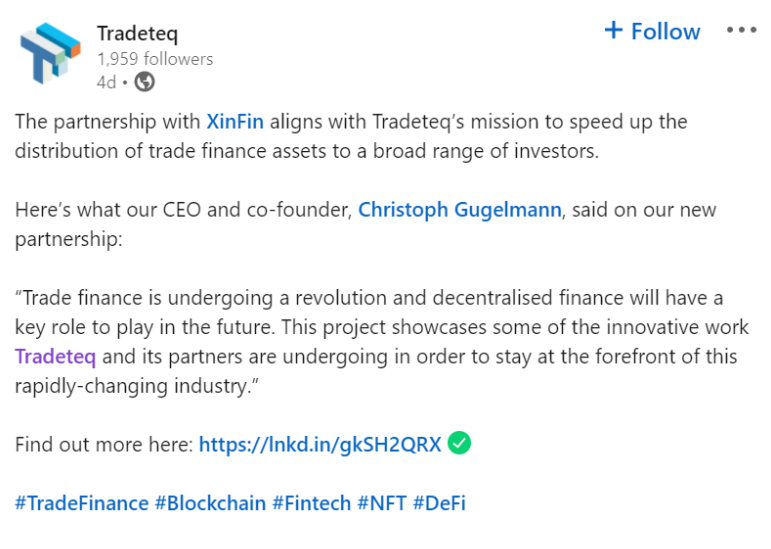The image size is (771, 549).
Task: Open the lnkd.in/gkSH2QRX link
Action: click(x=320, y=444)
